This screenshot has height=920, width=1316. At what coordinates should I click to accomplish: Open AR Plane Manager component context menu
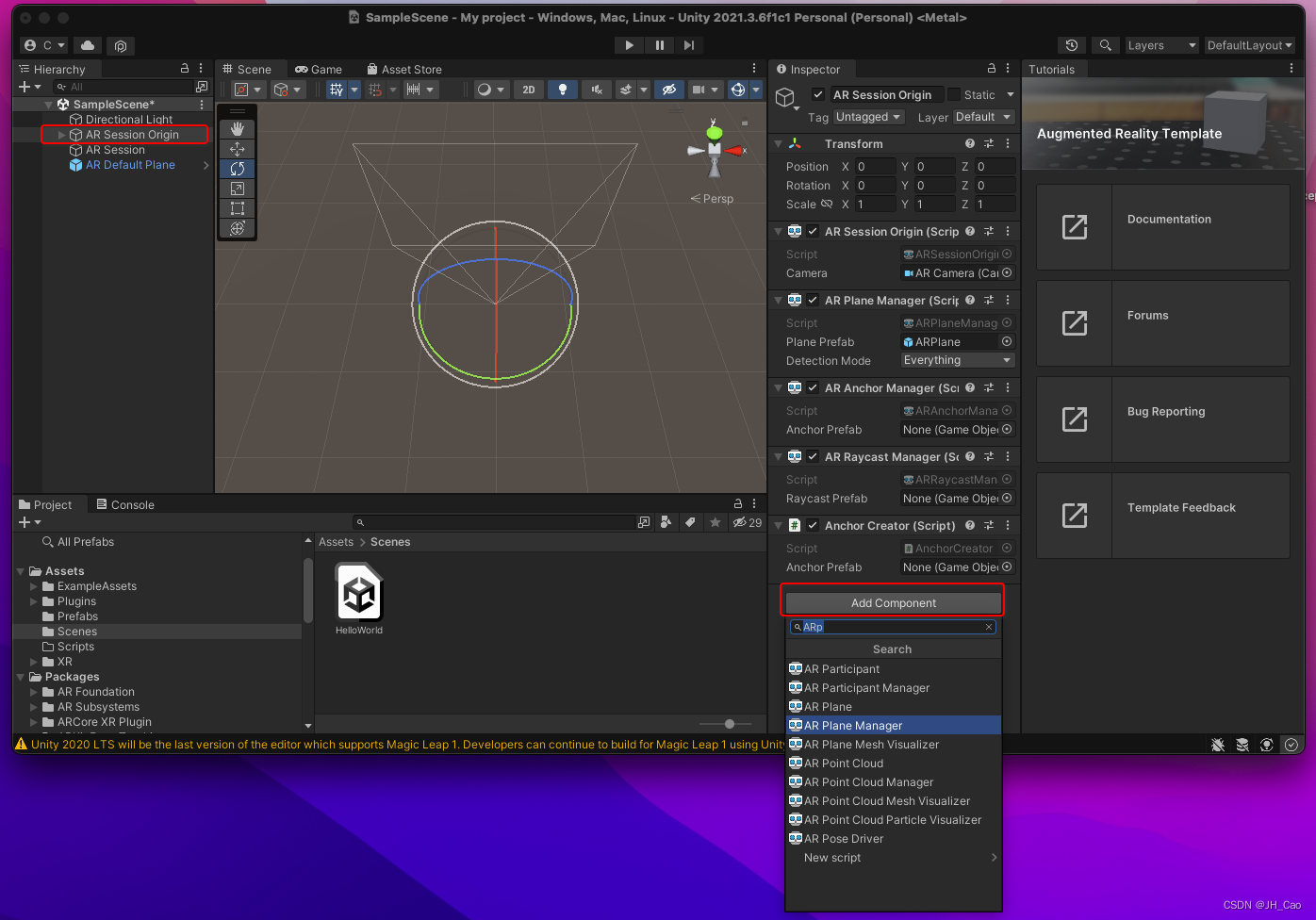[1008, 300]
